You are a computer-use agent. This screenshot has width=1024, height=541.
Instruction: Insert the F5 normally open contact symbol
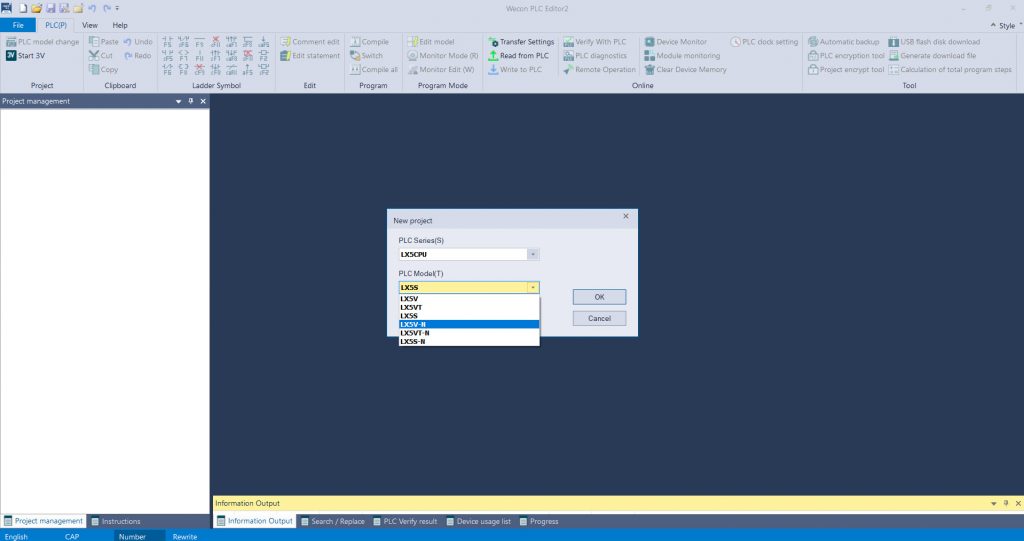[x=167, y=42]
